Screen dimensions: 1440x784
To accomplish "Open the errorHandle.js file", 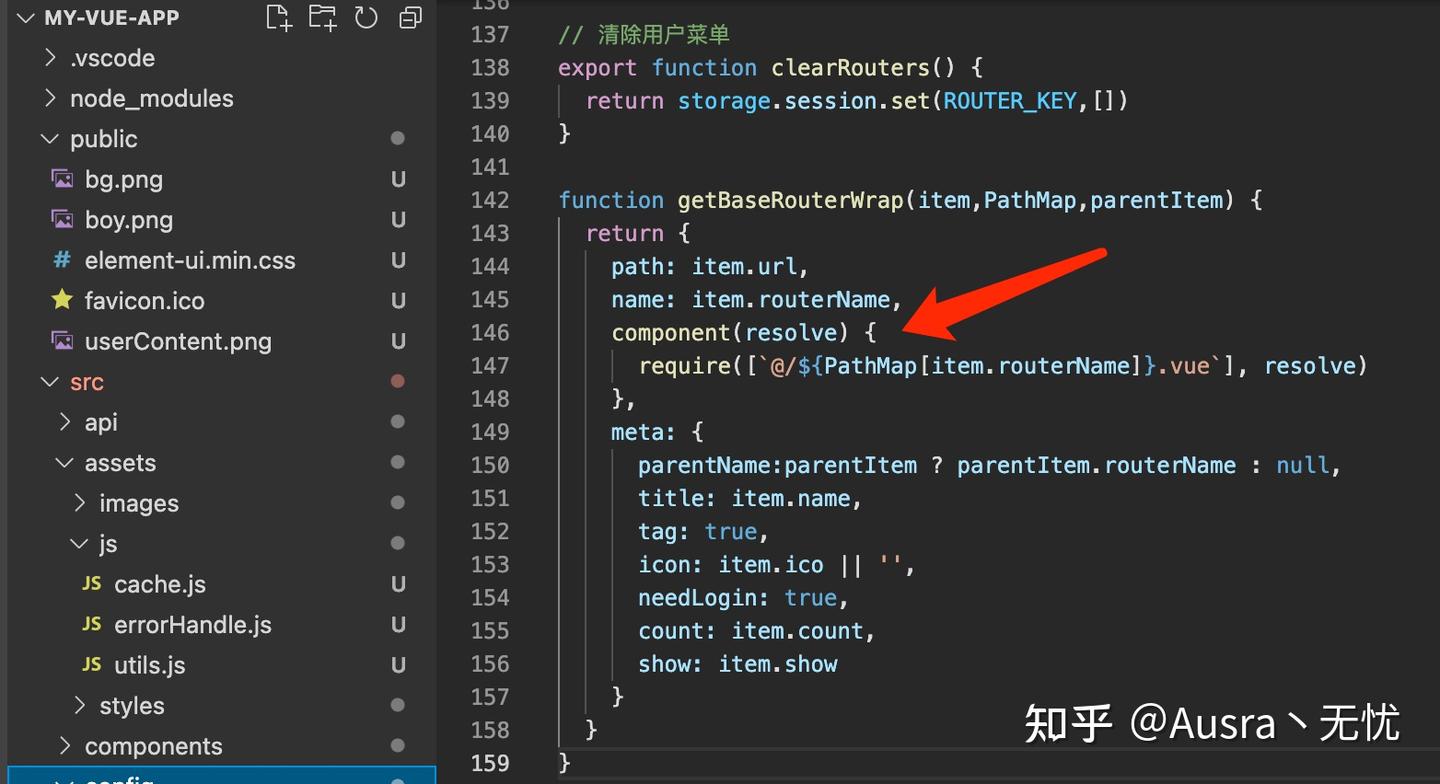I will (193, 624).
